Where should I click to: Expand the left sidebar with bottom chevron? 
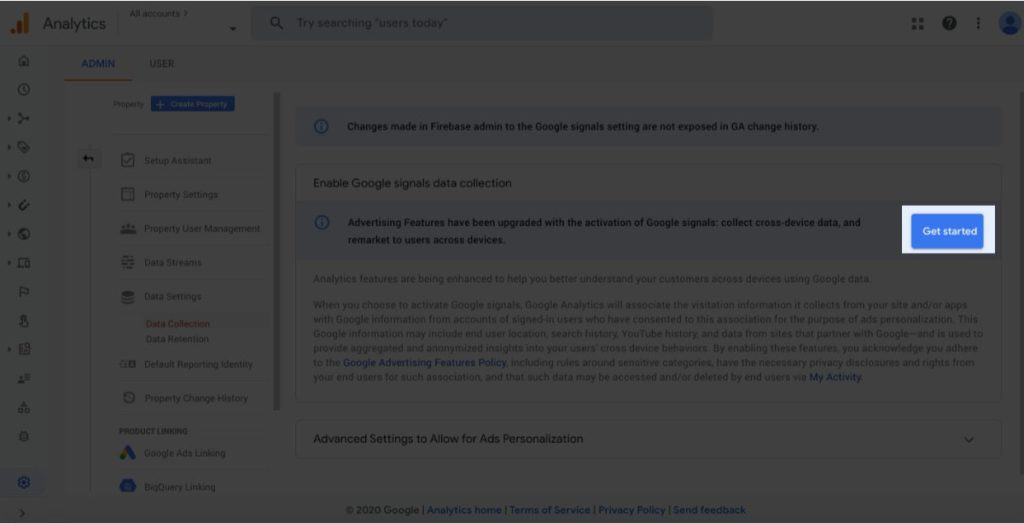pyautogui.click(x=22, y=514)
